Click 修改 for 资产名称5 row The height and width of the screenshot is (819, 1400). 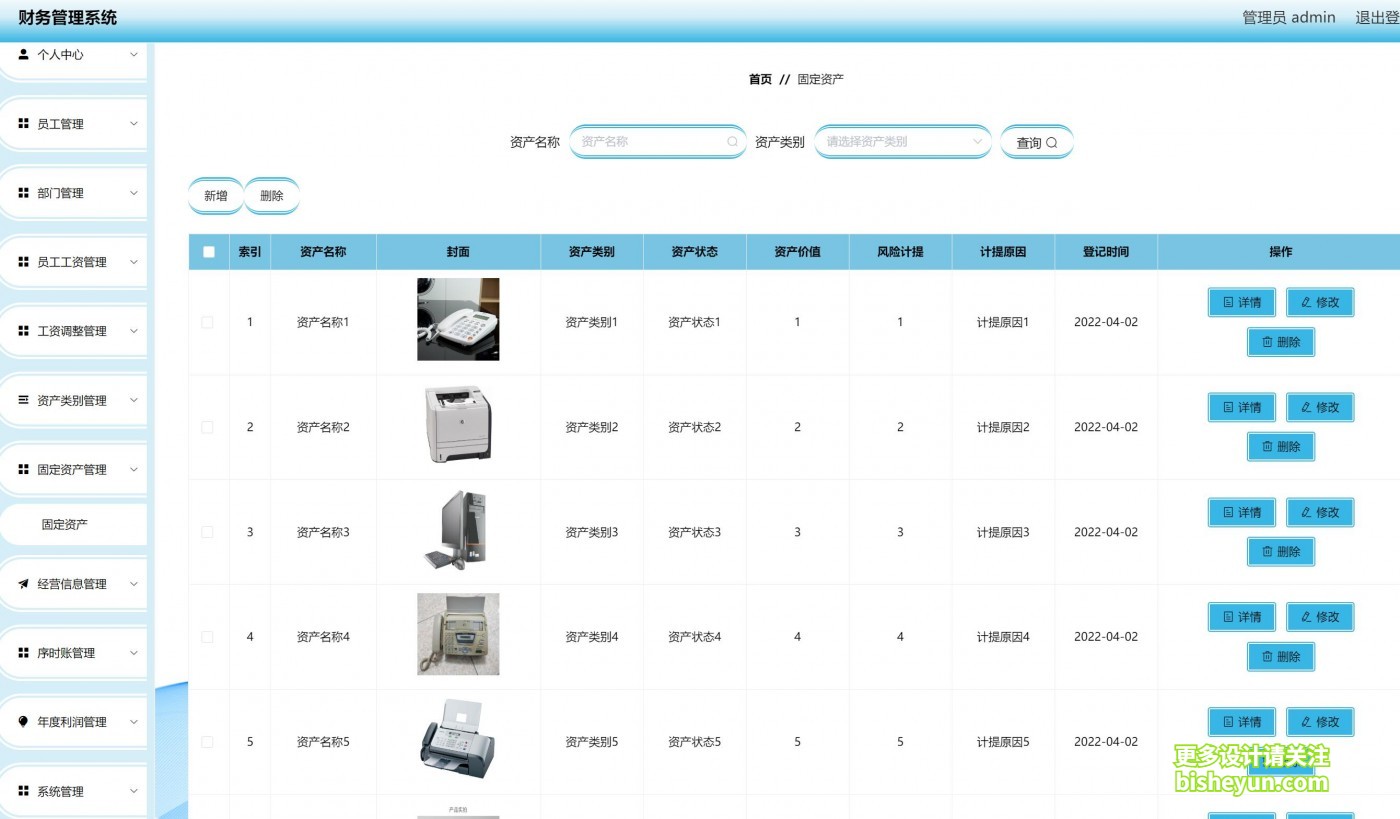[1320, 722]
